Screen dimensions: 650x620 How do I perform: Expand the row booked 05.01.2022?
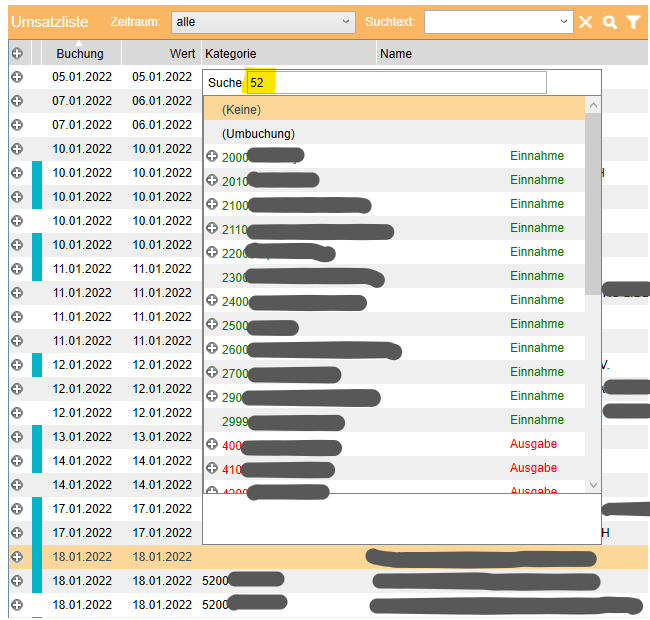(17, 77)
